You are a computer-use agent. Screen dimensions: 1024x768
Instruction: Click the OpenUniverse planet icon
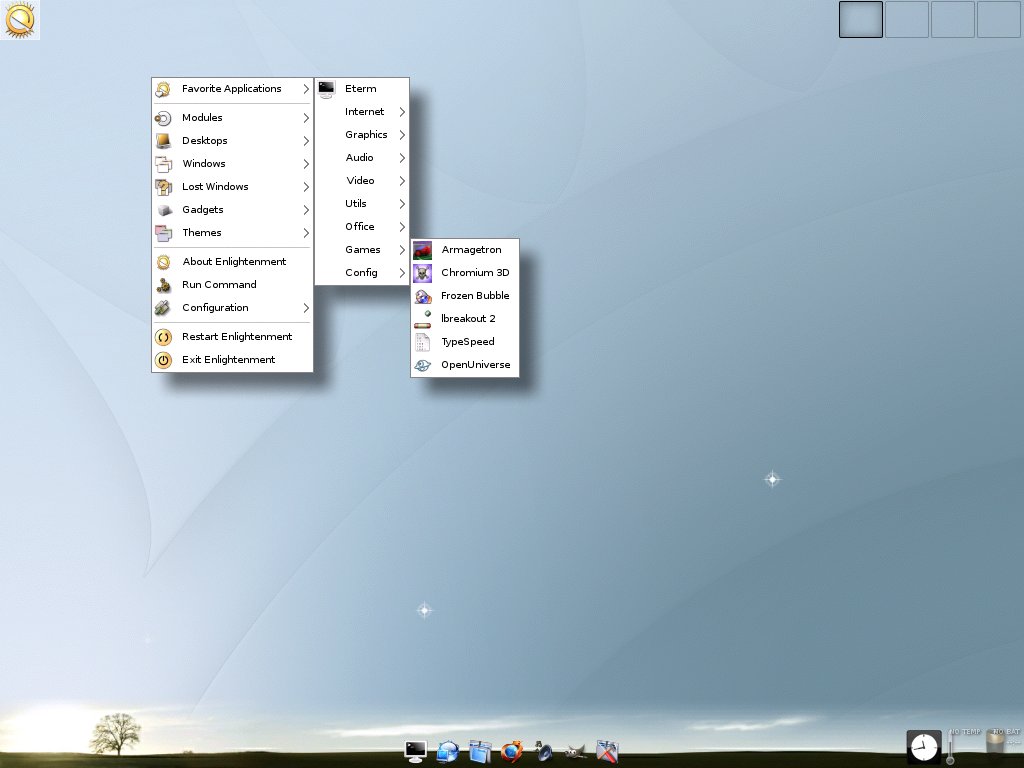click(x=423, y=365)
